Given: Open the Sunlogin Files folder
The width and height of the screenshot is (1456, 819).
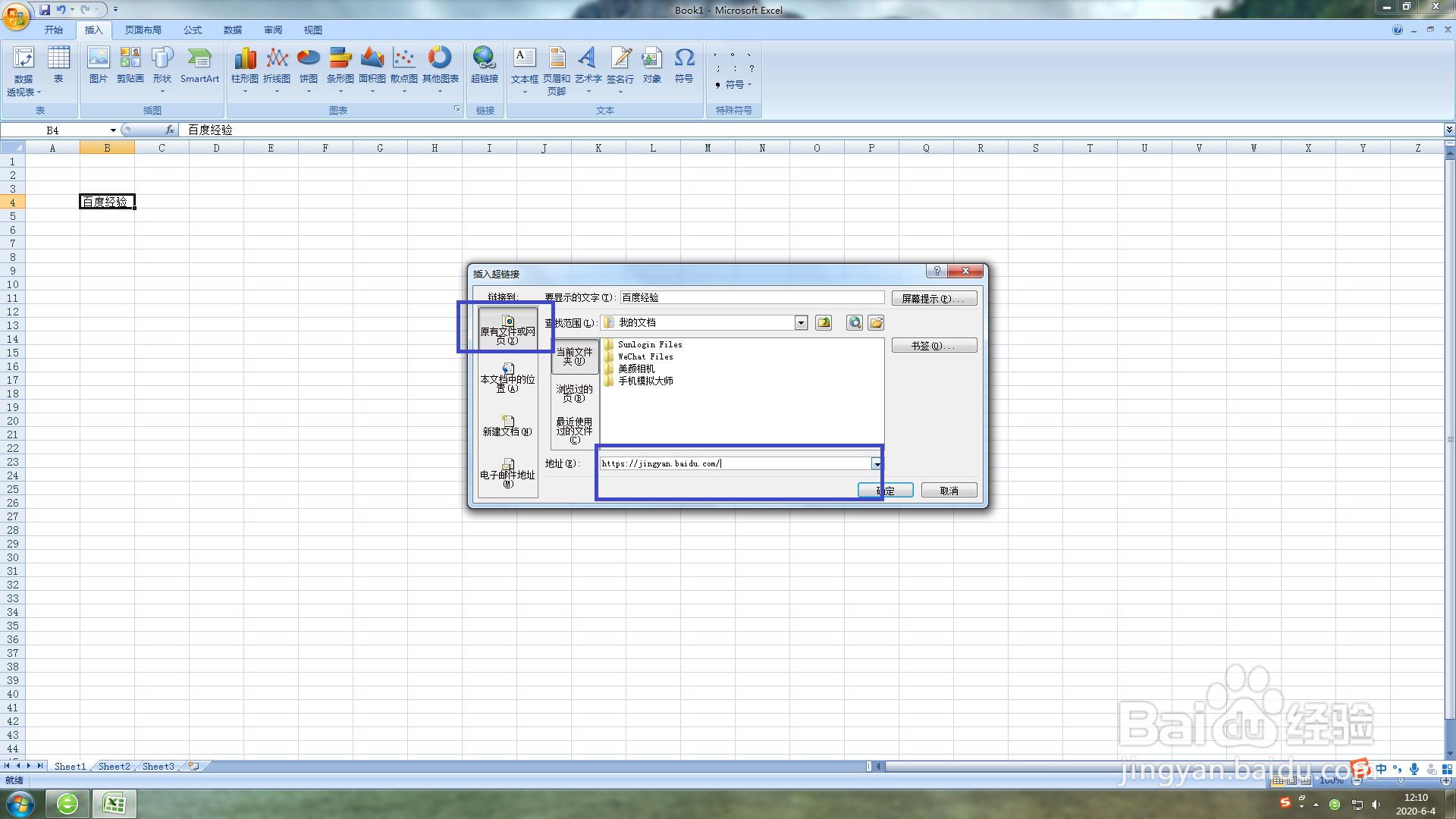Looking at the screenshot, I should 650,344.
